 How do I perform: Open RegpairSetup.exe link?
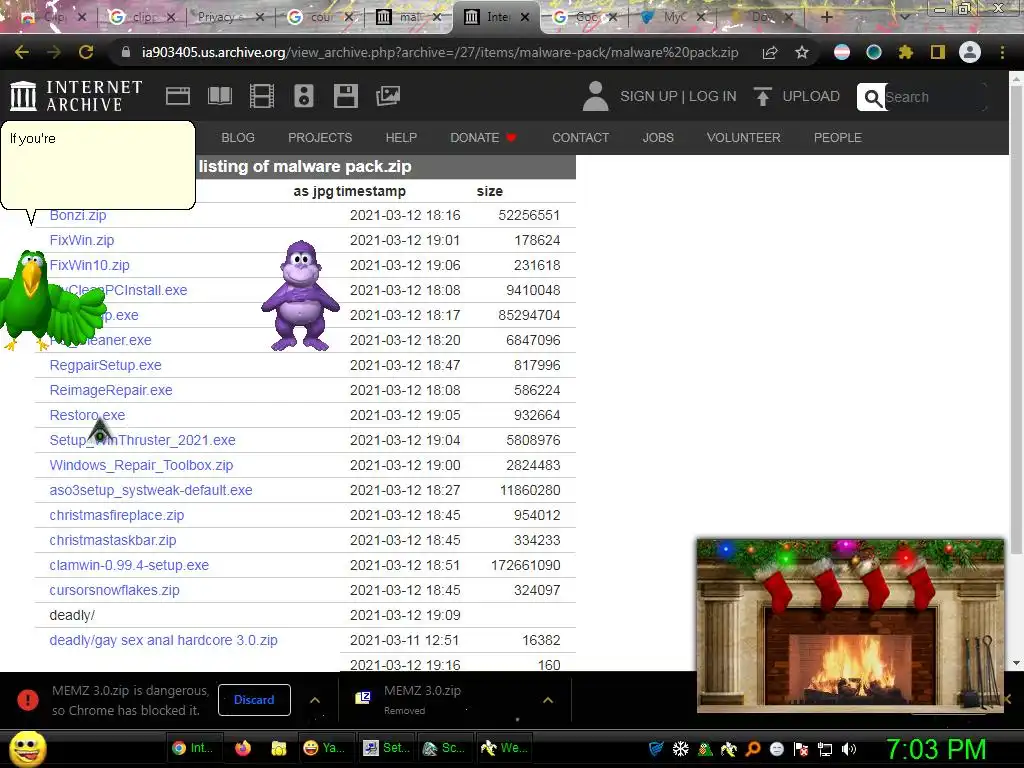(105, 365)
